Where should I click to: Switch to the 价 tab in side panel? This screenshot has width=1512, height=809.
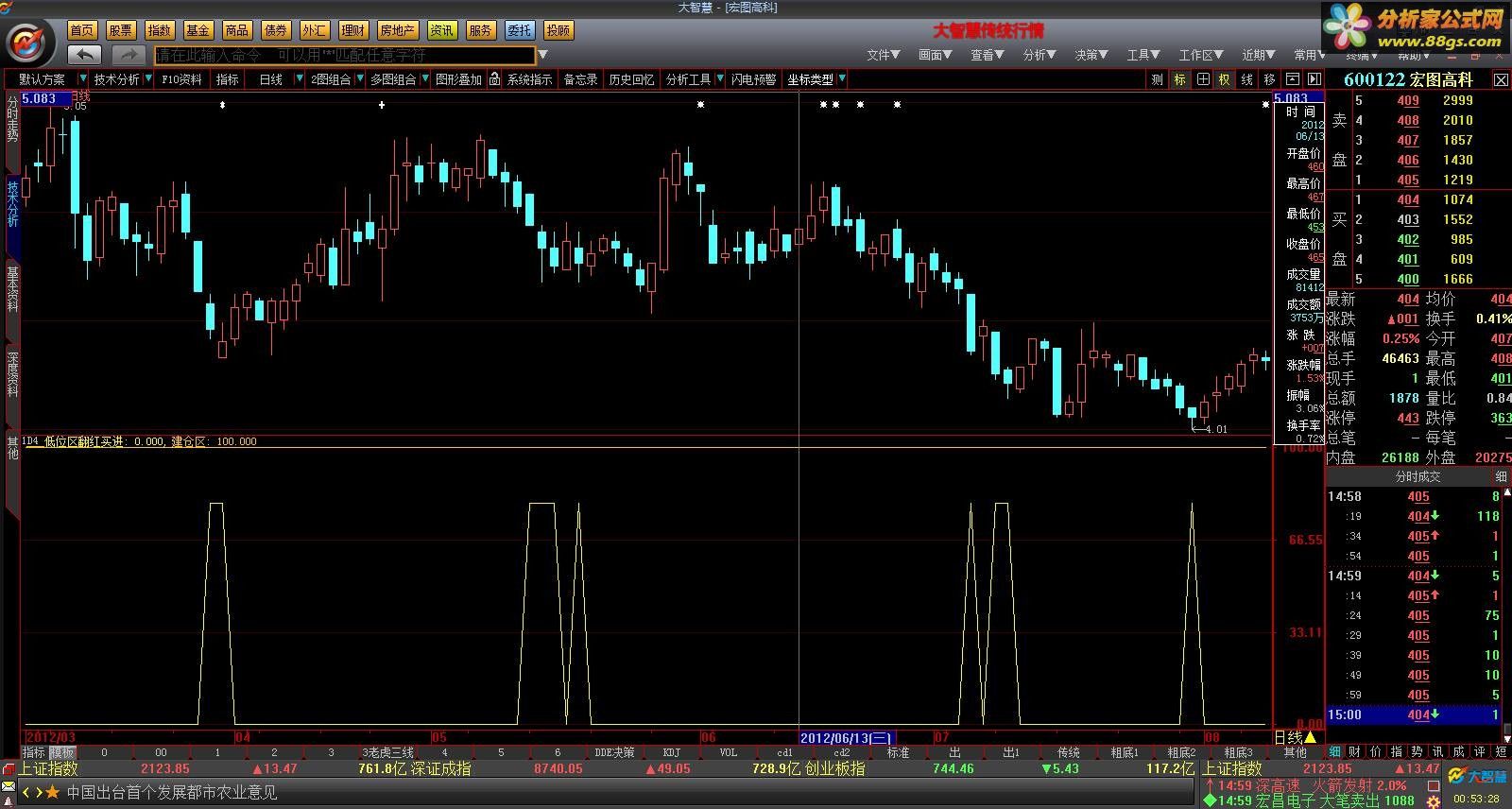click(x=1376, y=752)
